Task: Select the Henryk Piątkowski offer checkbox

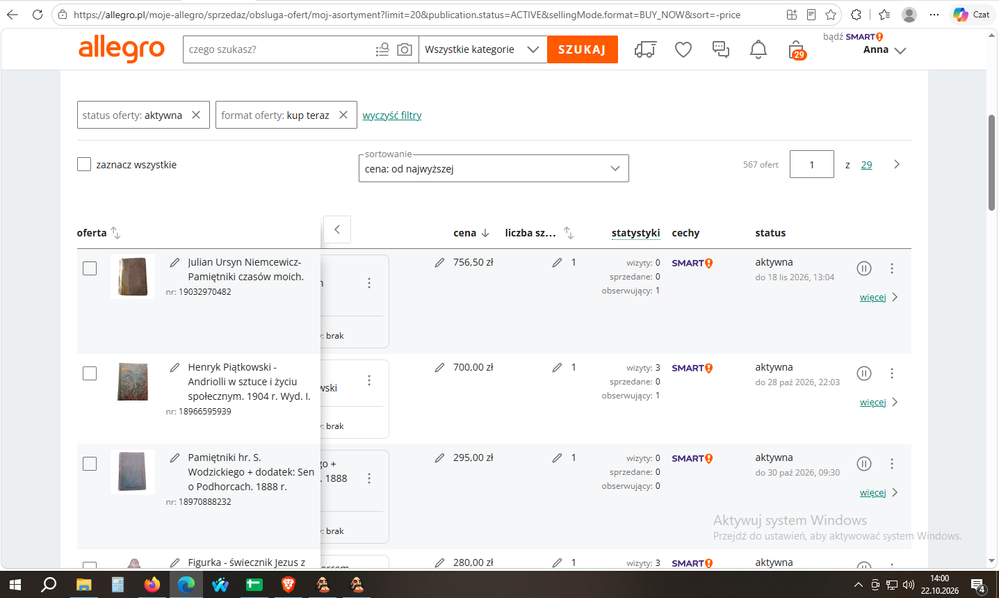Action: coord(90,374)
